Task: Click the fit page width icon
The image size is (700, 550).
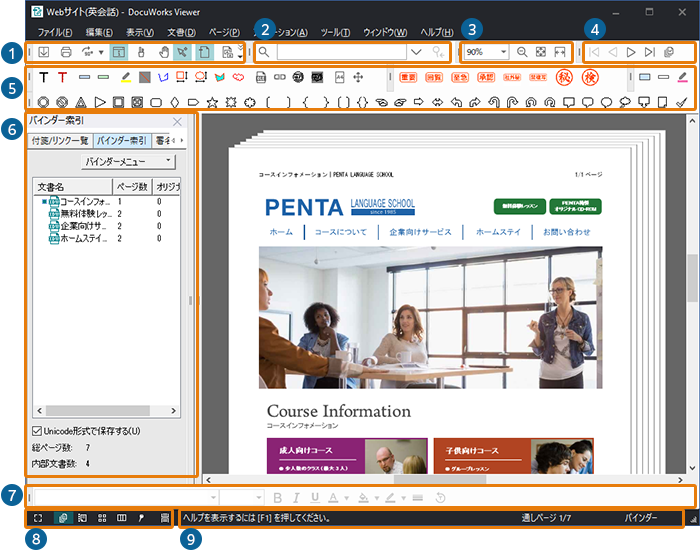Action: point(560,52)
